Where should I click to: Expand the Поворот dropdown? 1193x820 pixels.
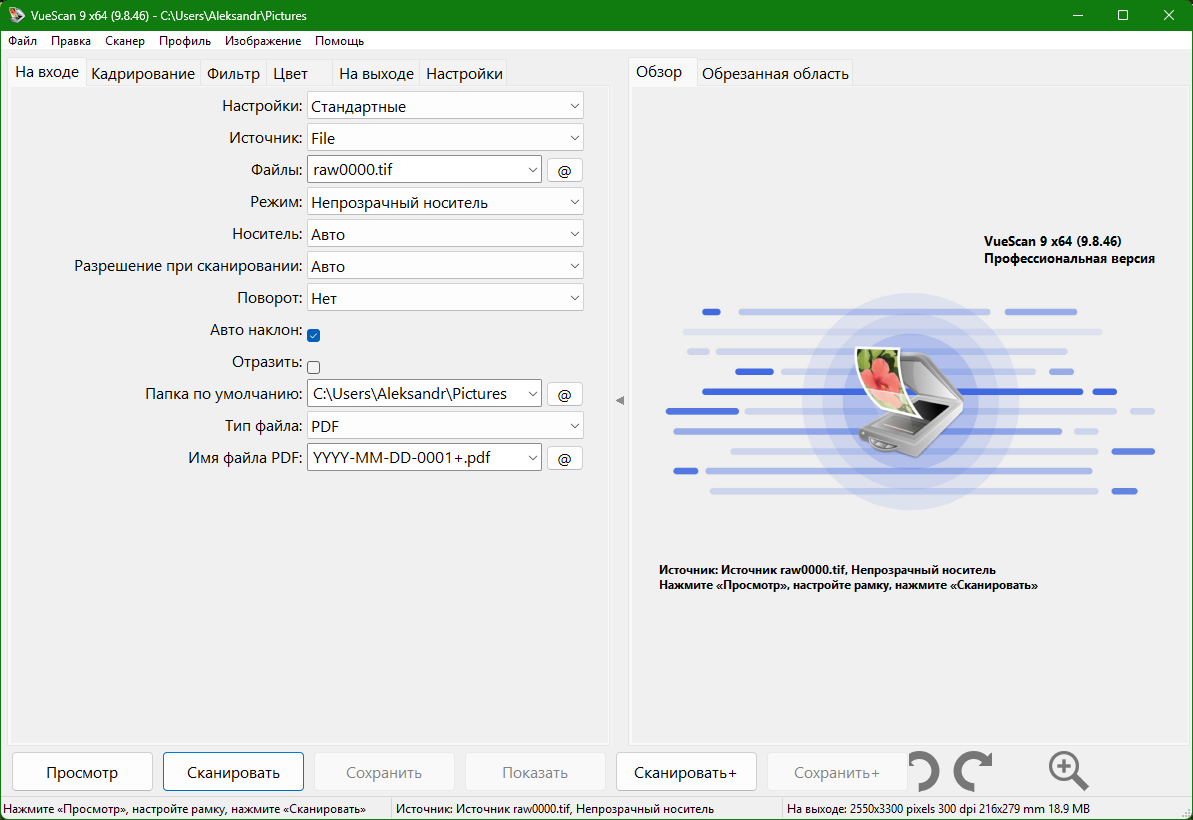[445, 299]
